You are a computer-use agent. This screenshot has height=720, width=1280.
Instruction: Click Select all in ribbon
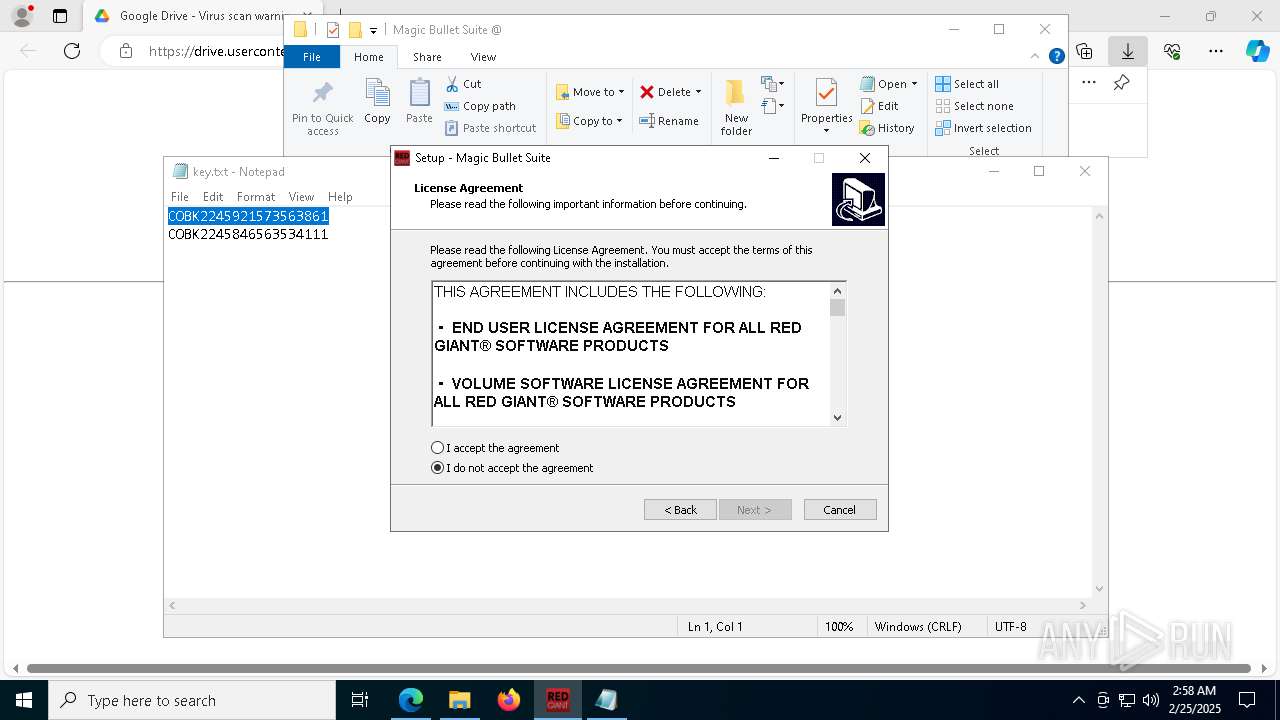pos(967,84)
